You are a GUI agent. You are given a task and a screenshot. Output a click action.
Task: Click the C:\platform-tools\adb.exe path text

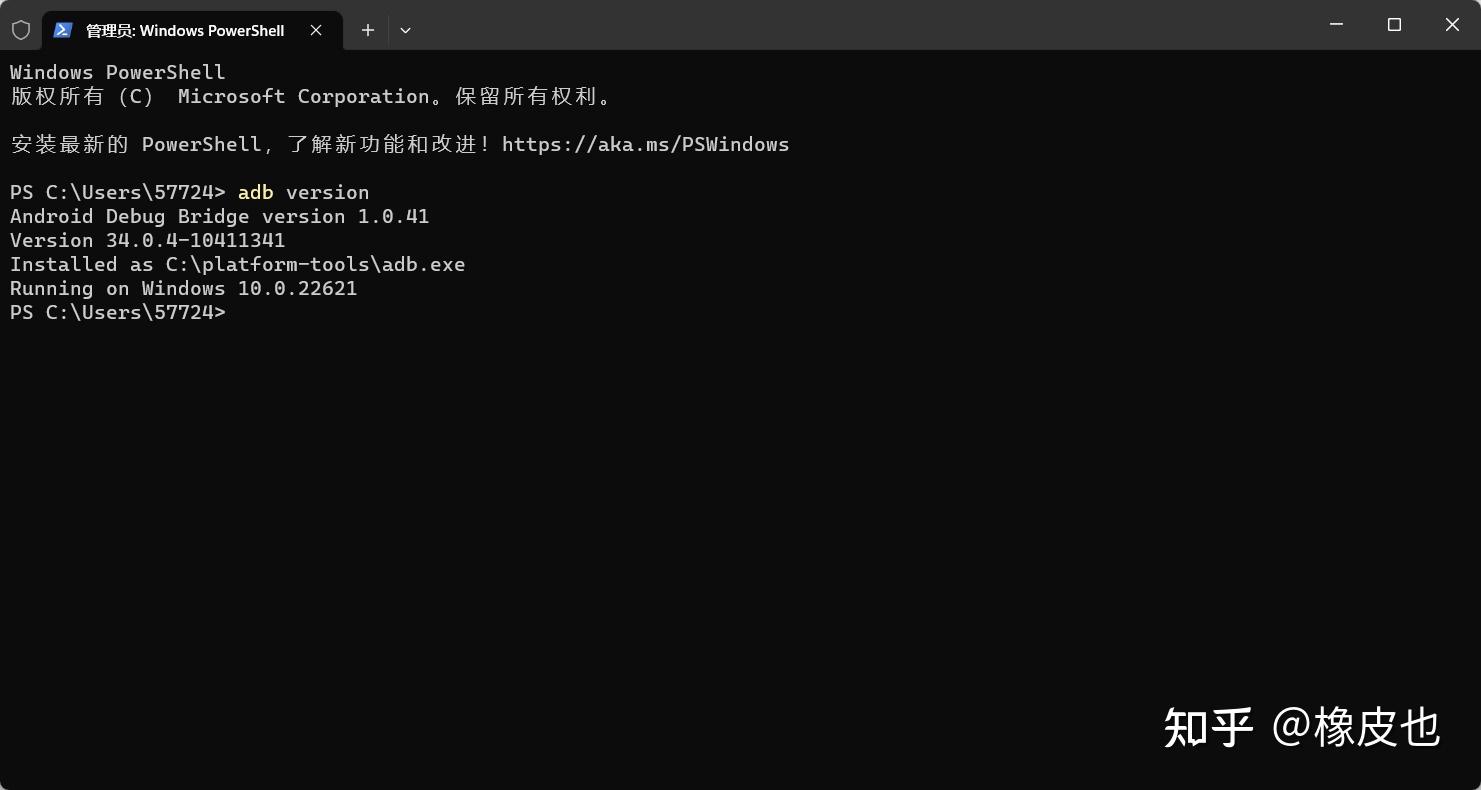(315, 264)
